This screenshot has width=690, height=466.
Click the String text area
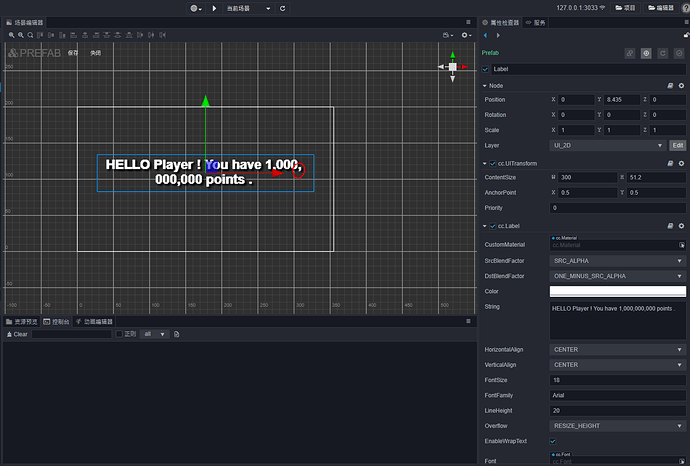(617, 320)
